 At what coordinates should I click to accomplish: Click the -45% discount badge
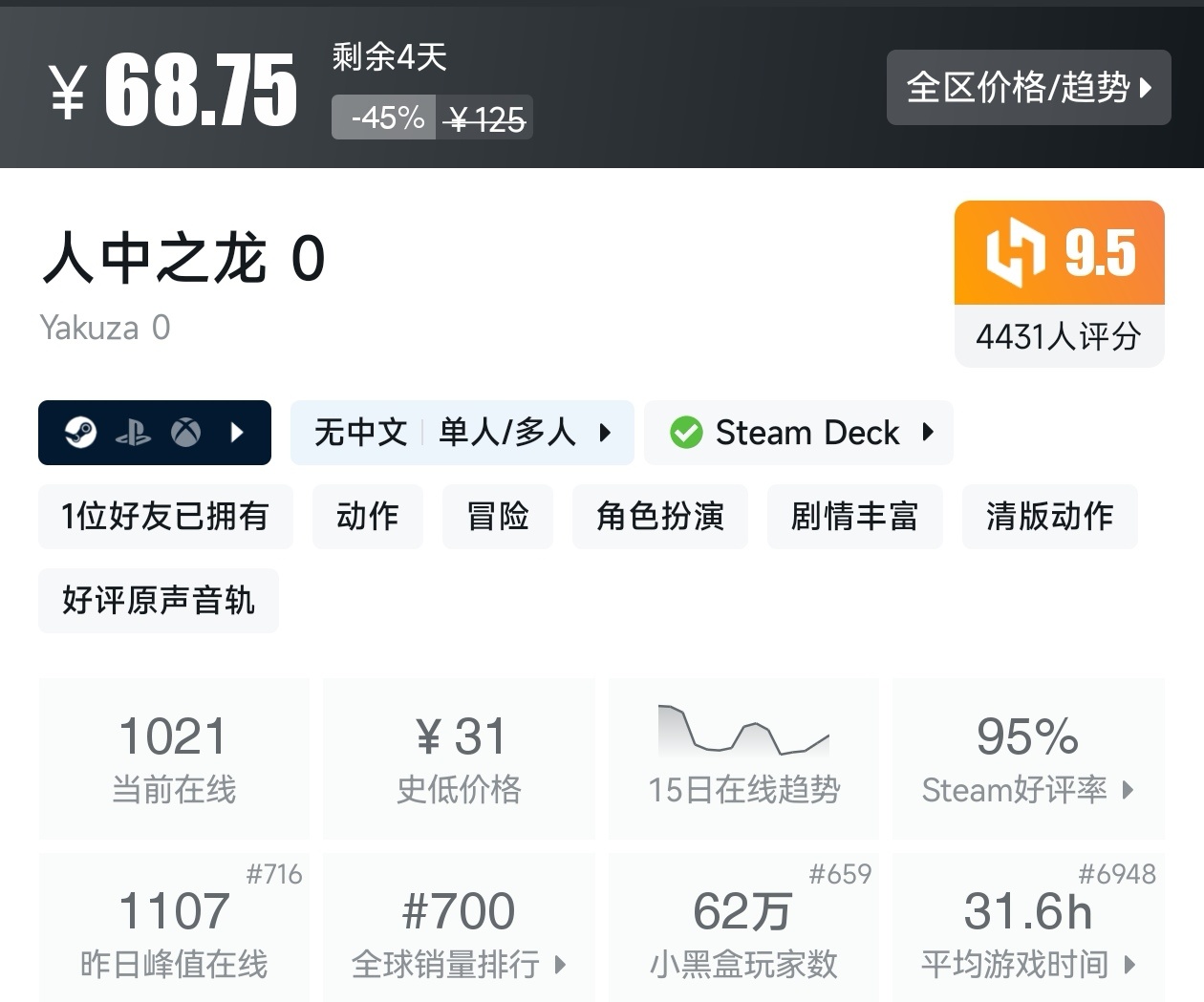[383, 117]
